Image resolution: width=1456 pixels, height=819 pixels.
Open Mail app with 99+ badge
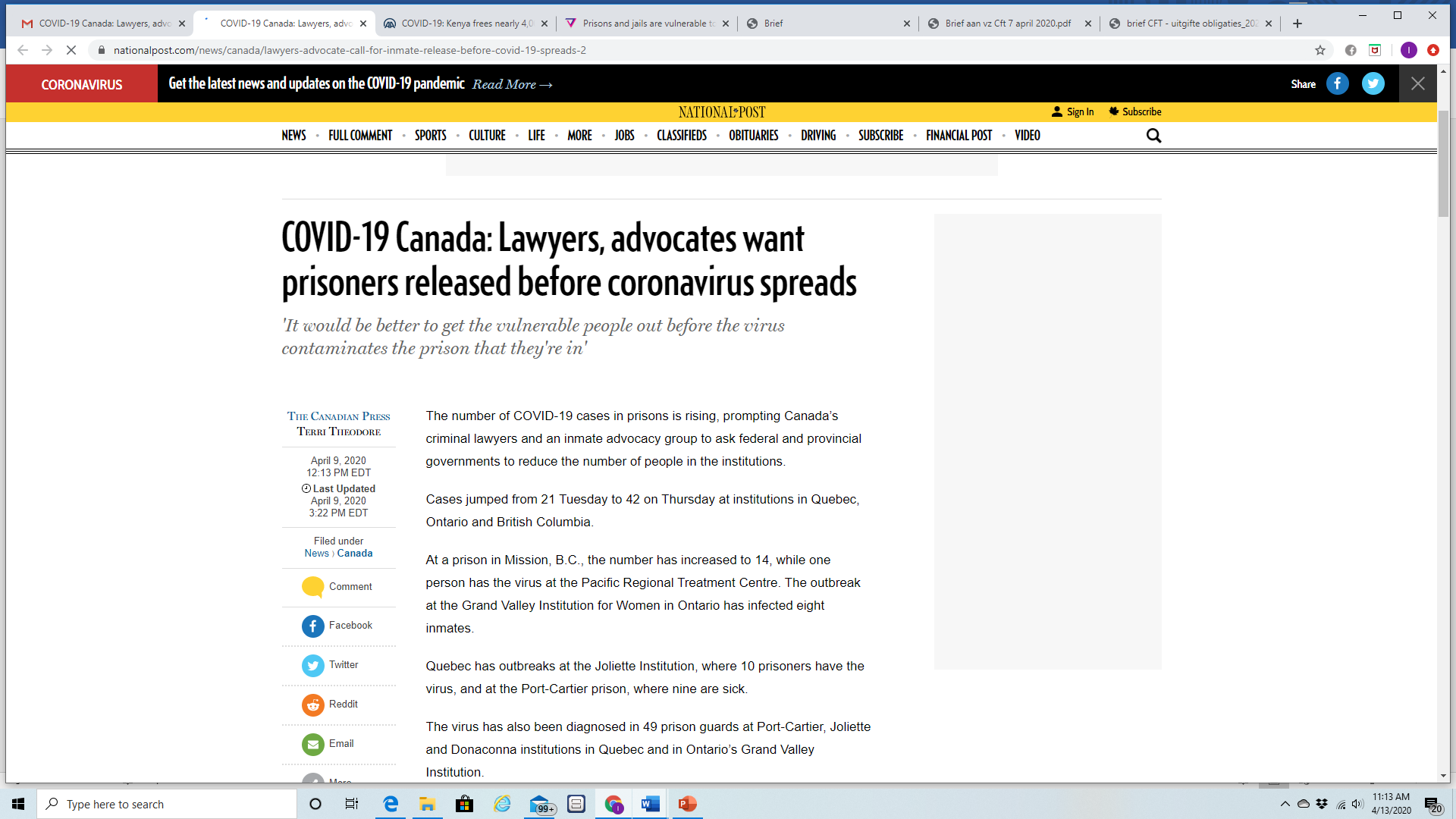pos(541,805)
